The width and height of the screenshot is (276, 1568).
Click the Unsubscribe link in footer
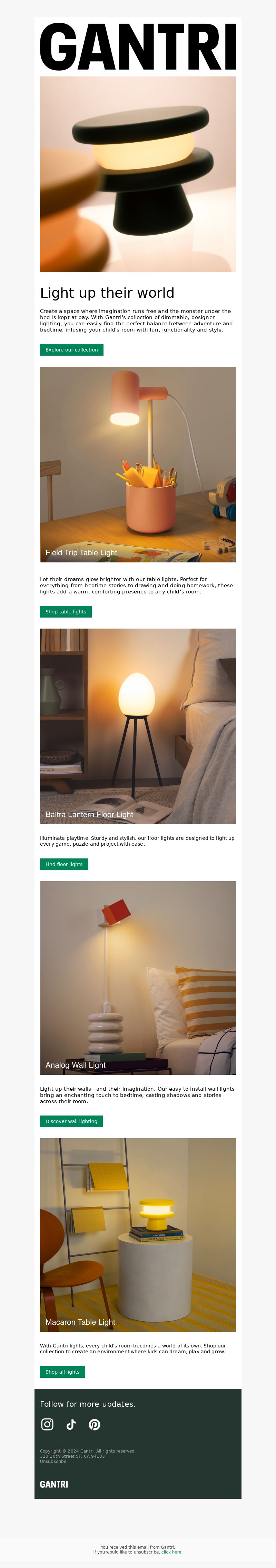53,1462
